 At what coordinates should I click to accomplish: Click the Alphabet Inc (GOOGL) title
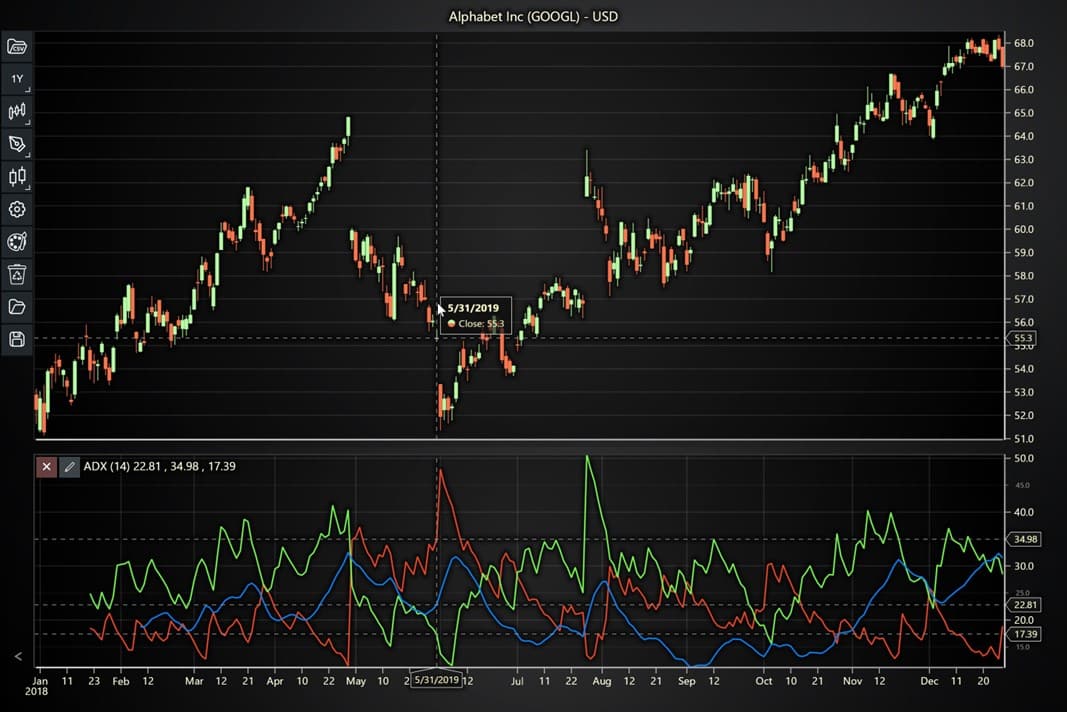(533, 16)
